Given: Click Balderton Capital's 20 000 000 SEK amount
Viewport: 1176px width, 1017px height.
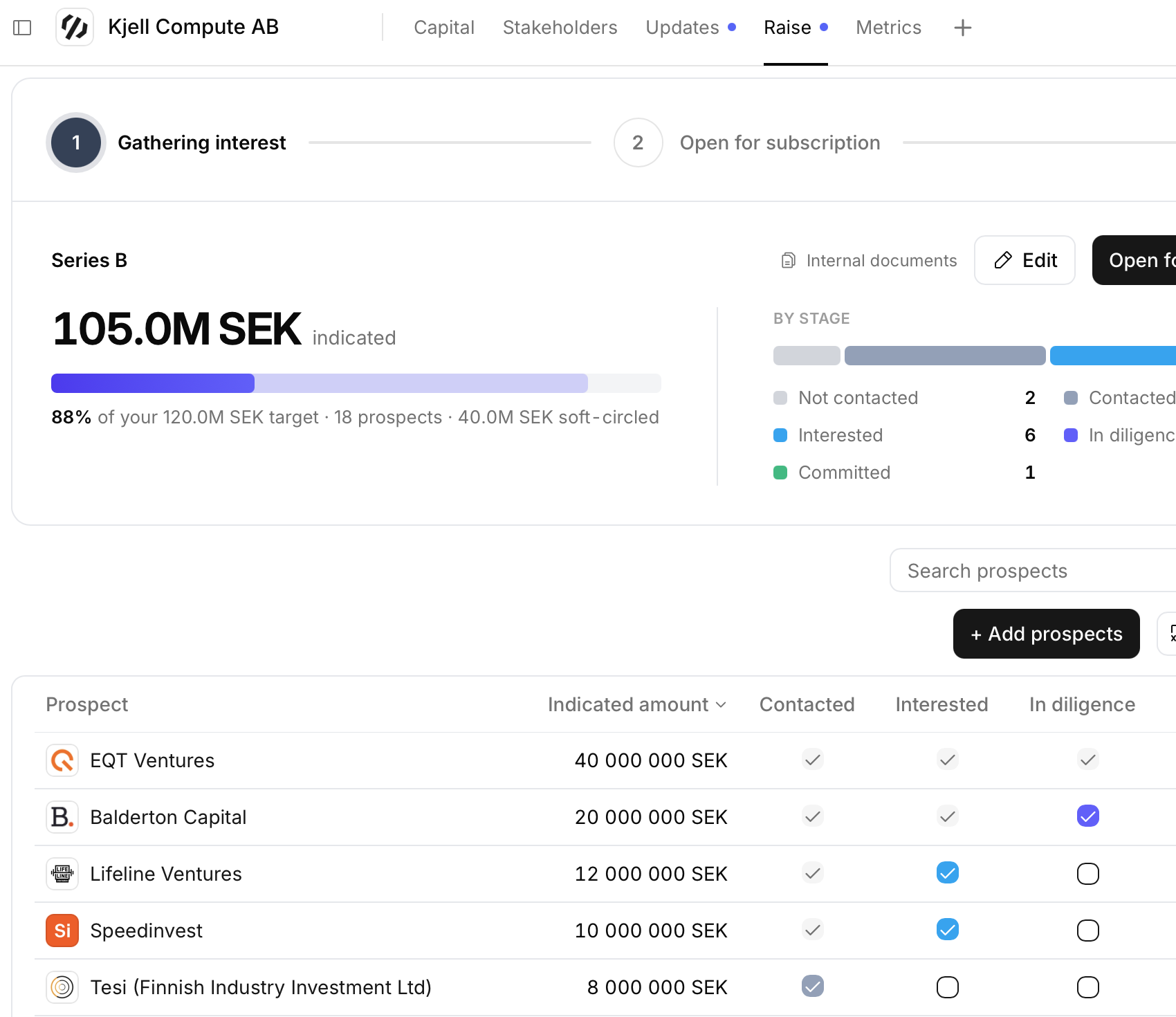Looking at the screenshot, I should 651,817.
